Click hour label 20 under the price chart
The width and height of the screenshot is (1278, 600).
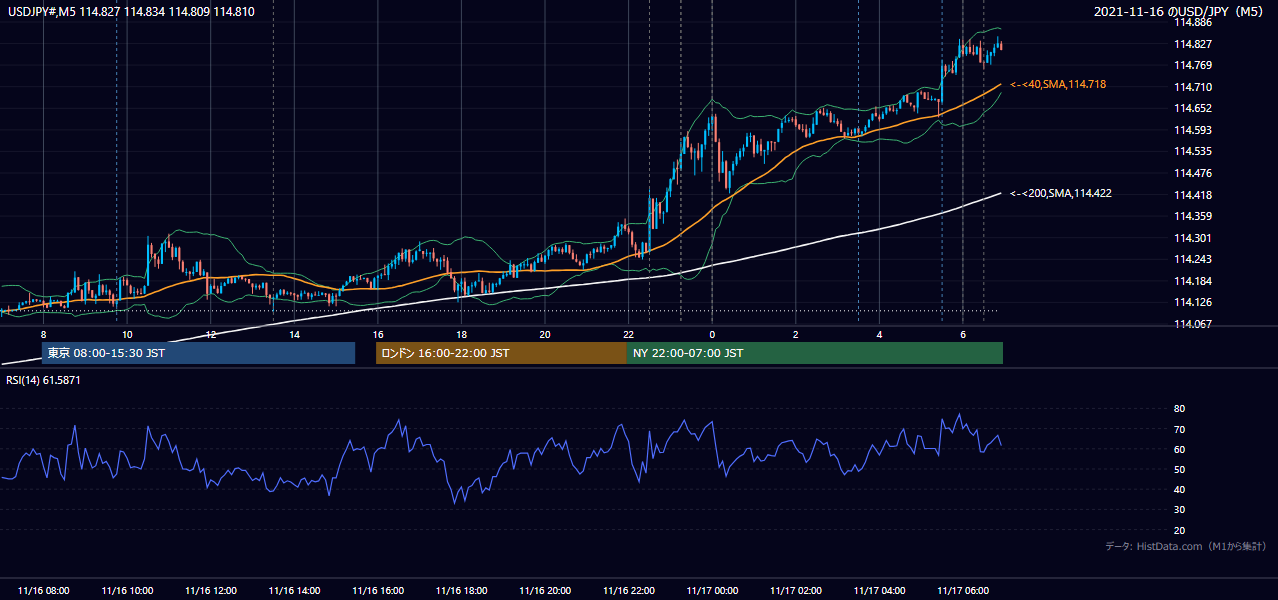(x=544, y=334)
